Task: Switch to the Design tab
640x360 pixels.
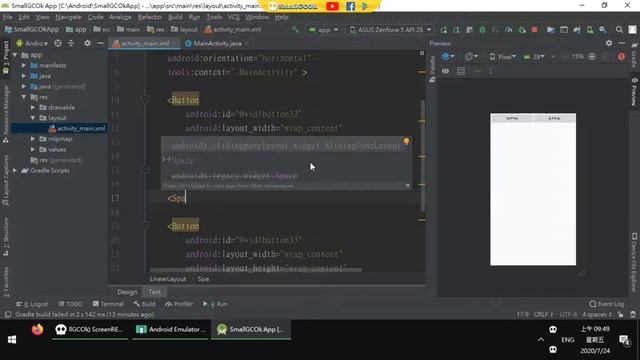Action: (127, 292)
